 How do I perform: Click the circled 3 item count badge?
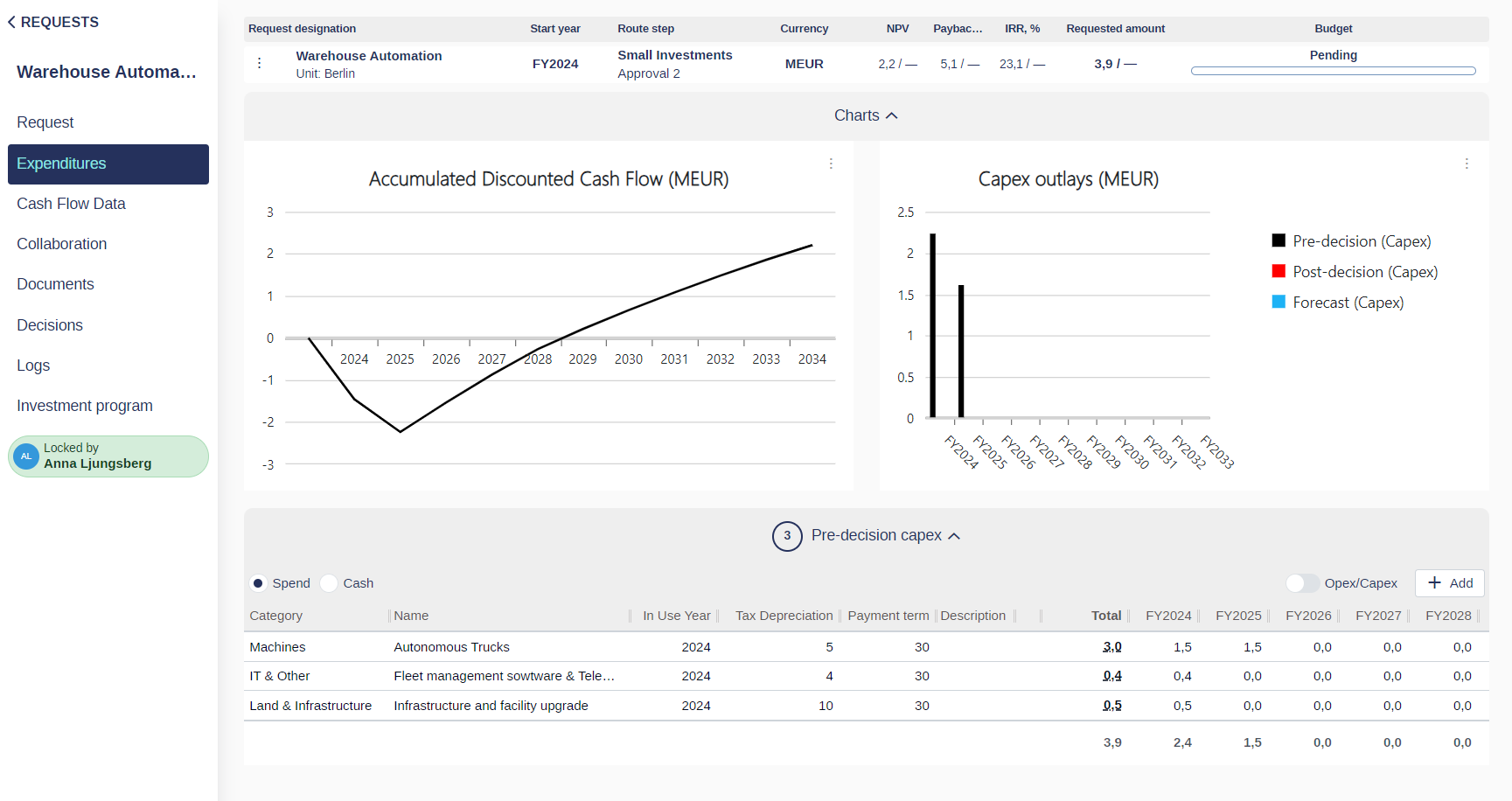click(787, 536)
